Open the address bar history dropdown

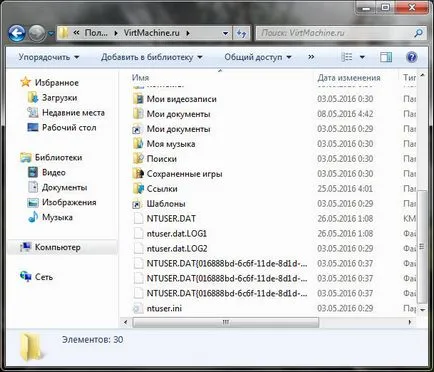(225, 33)
